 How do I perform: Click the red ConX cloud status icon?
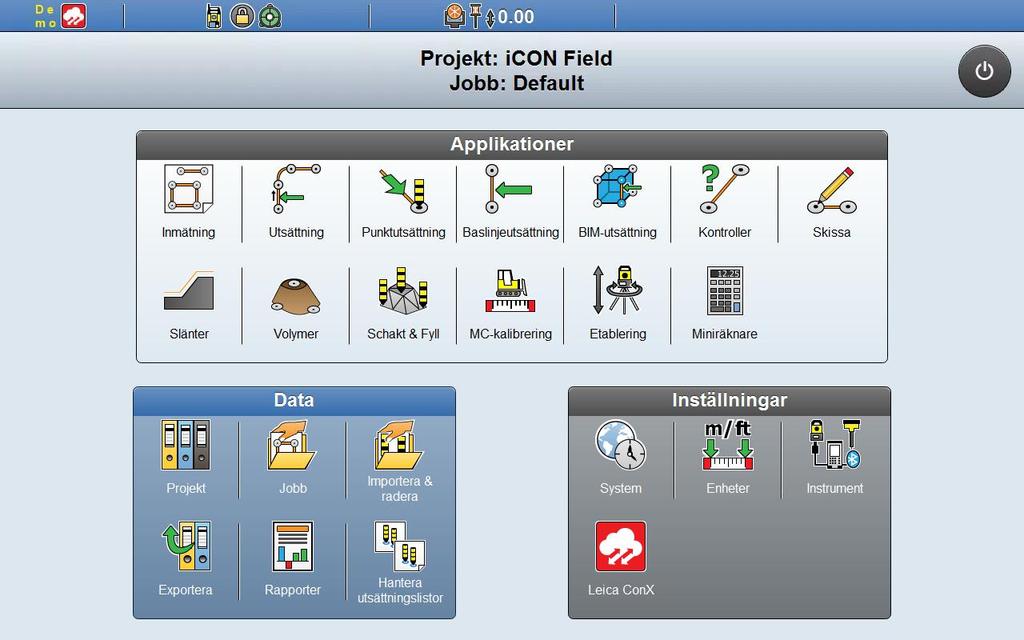point(74,16)
